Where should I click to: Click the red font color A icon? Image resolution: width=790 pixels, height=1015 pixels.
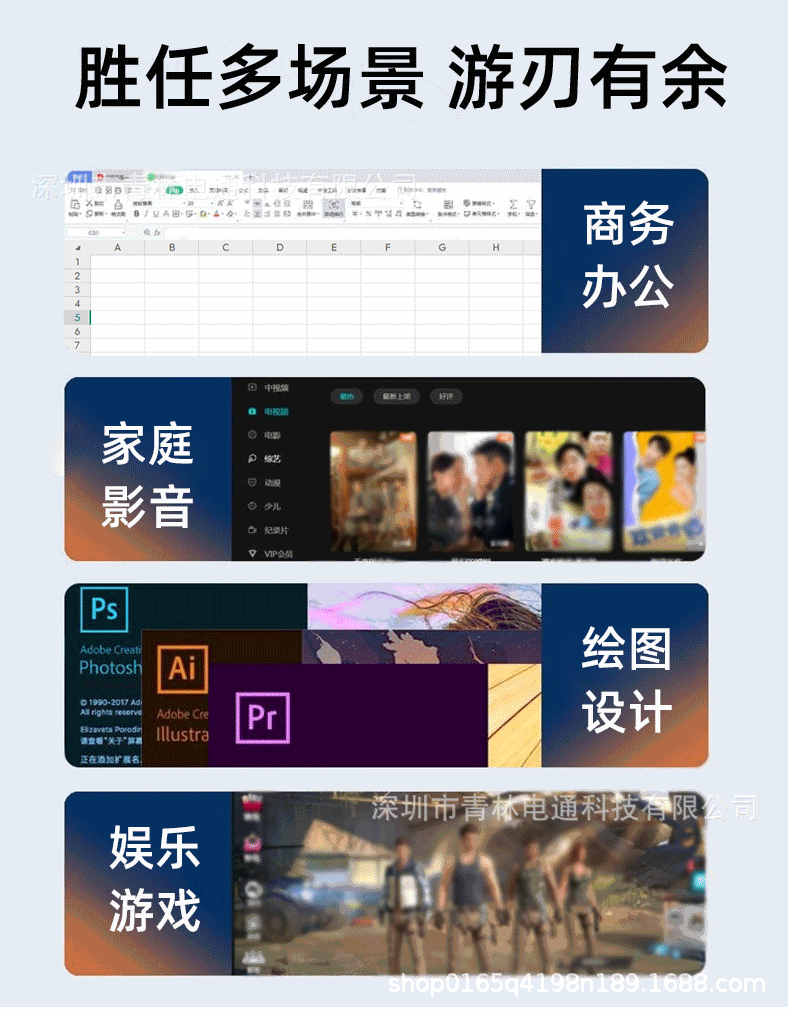tap(216, 214)
